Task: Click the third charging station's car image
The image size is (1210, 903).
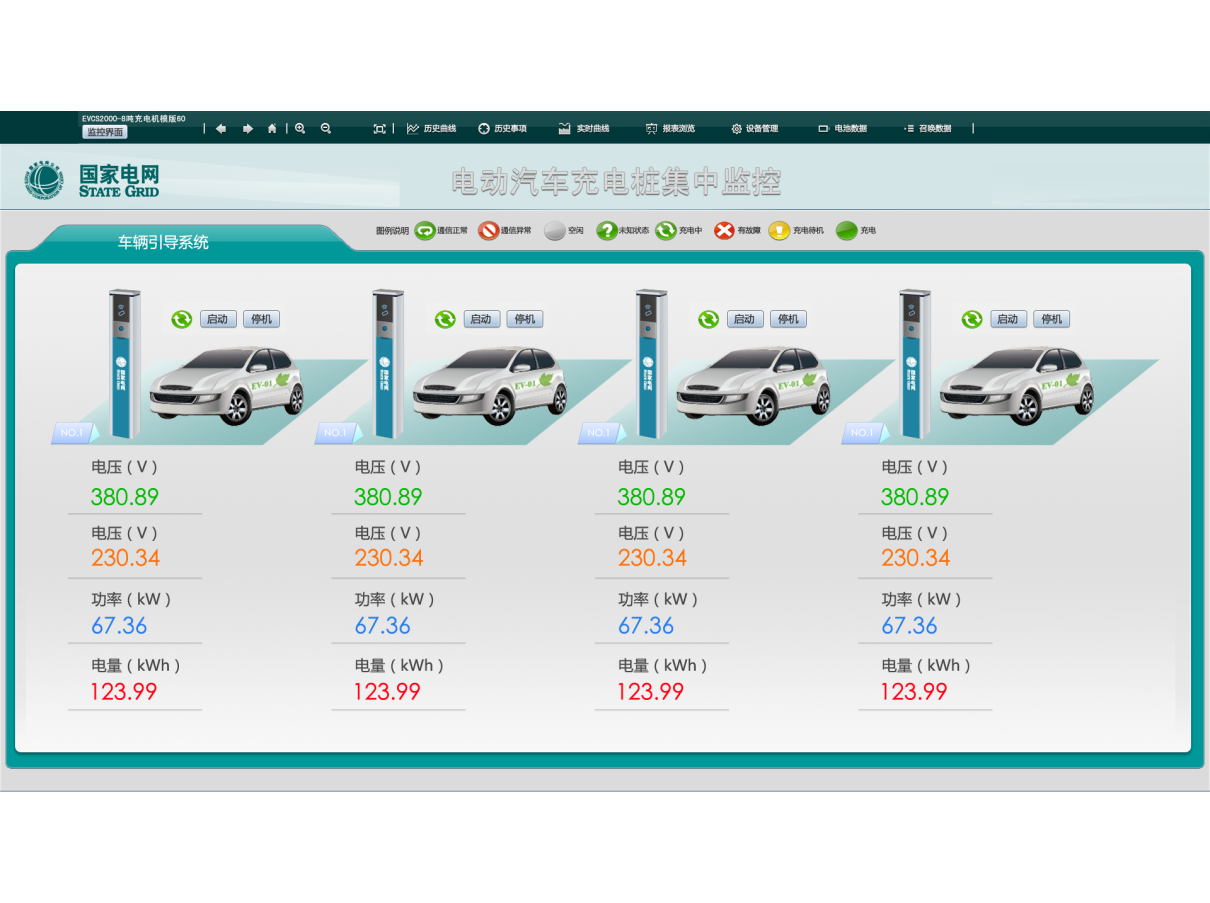Action: point(752,385)
